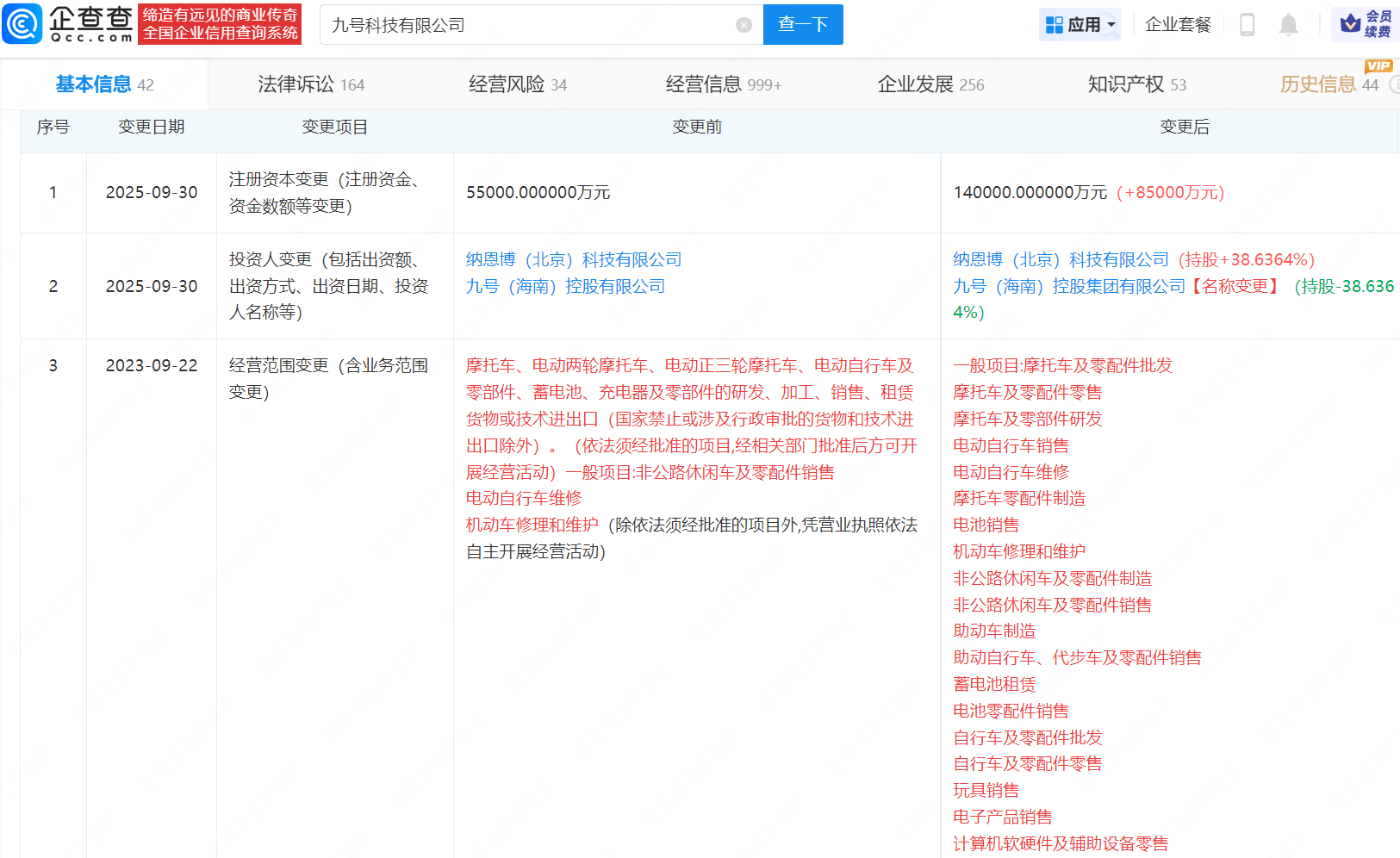The height and width of the screenshot is (858, 1400).
Task: Click the member renewal crown icon
Action: (1350, 24)
